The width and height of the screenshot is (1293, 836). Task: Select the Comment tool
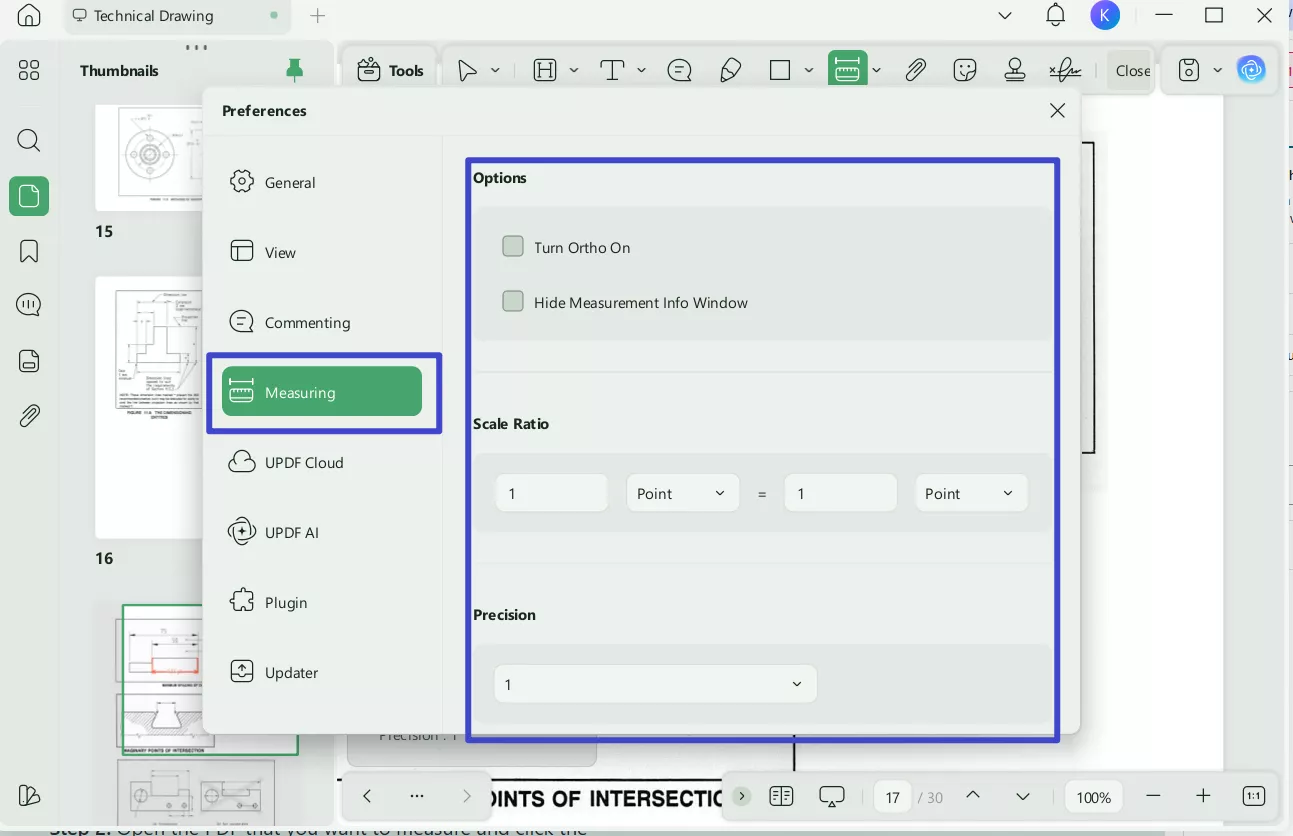tap(679, 69)
